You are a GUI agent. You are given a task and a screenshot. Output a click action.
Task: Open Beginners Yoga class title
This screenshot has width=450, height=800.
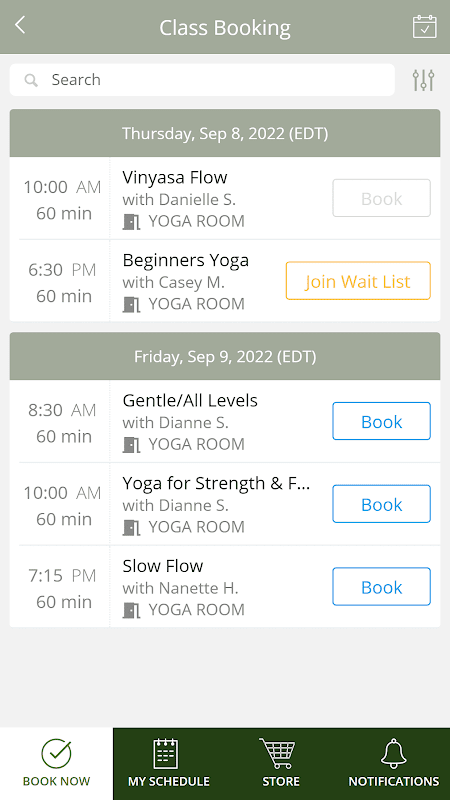click(x=186, y=261)
